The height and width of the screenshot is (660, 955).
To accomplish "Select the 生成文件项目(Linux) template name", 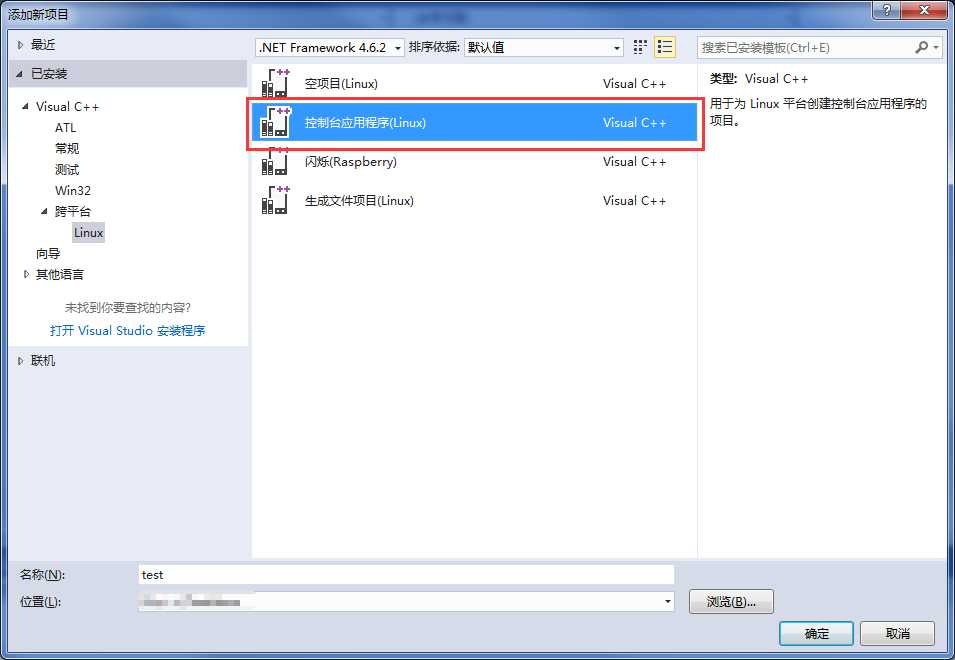I will (359, 200).
